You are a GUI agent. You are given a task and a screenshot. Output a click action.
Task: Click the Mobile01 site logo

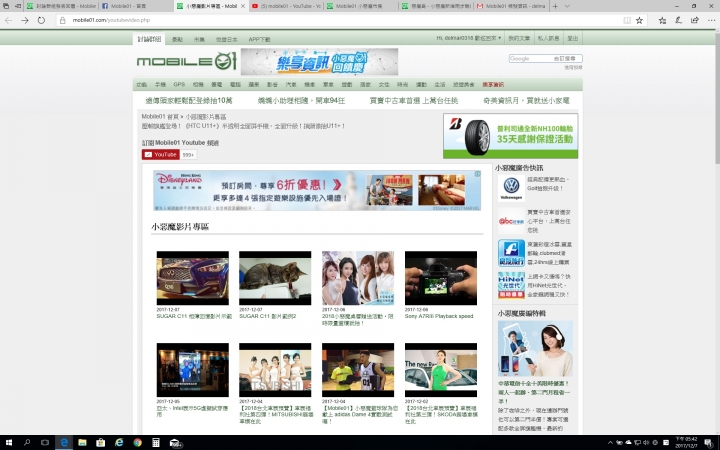(186, 61)
